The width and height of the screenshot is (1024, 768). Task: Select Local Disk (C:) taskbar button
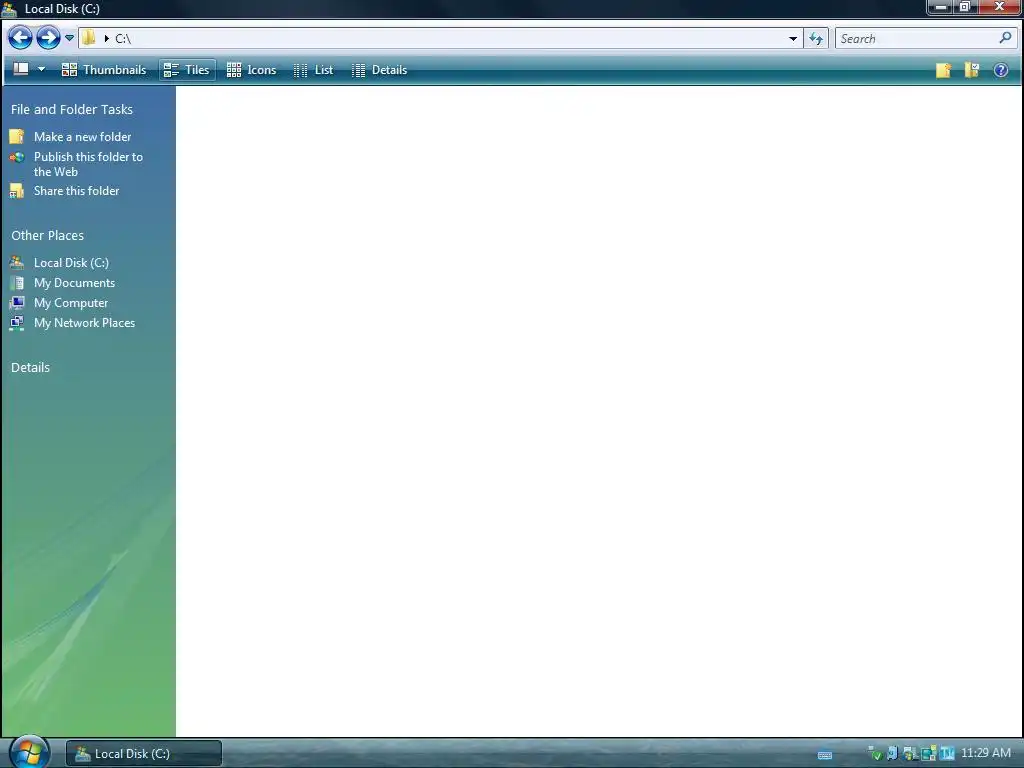[144, 754]
